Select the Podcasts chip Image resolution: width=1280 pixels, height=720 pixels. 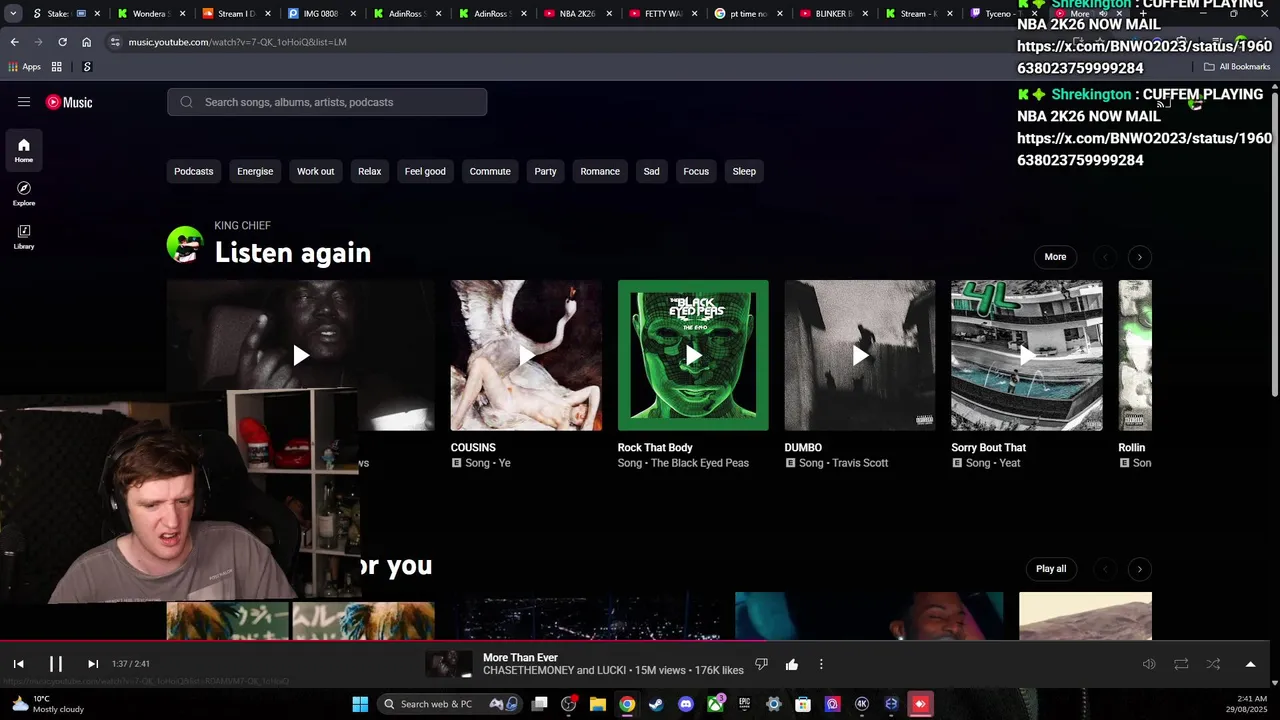[x=194, y=171]
